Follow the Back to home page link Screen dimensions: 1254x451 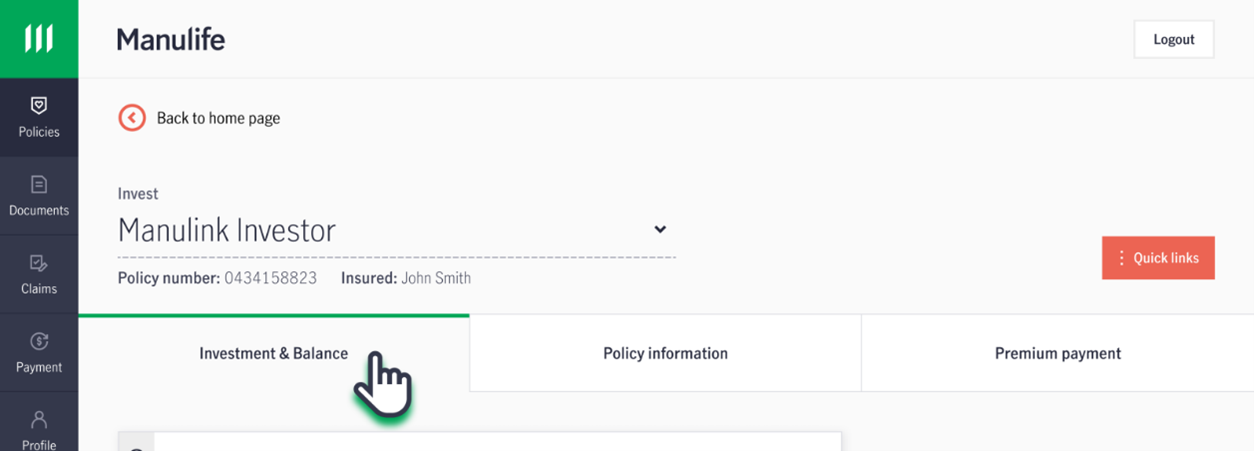pos(218,118)
